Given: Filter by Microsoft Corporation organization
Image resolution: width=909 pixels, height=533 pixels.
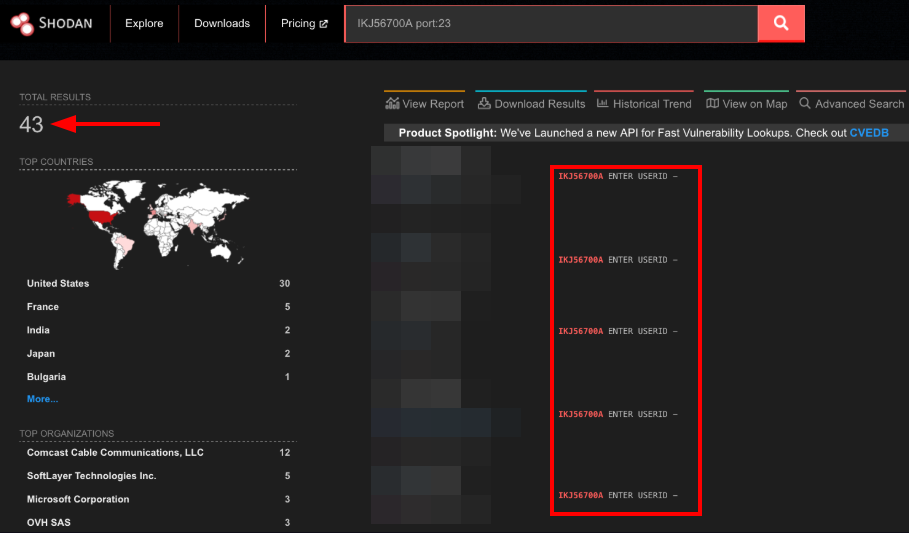Looking at the screenshot, I should (78, 500).
